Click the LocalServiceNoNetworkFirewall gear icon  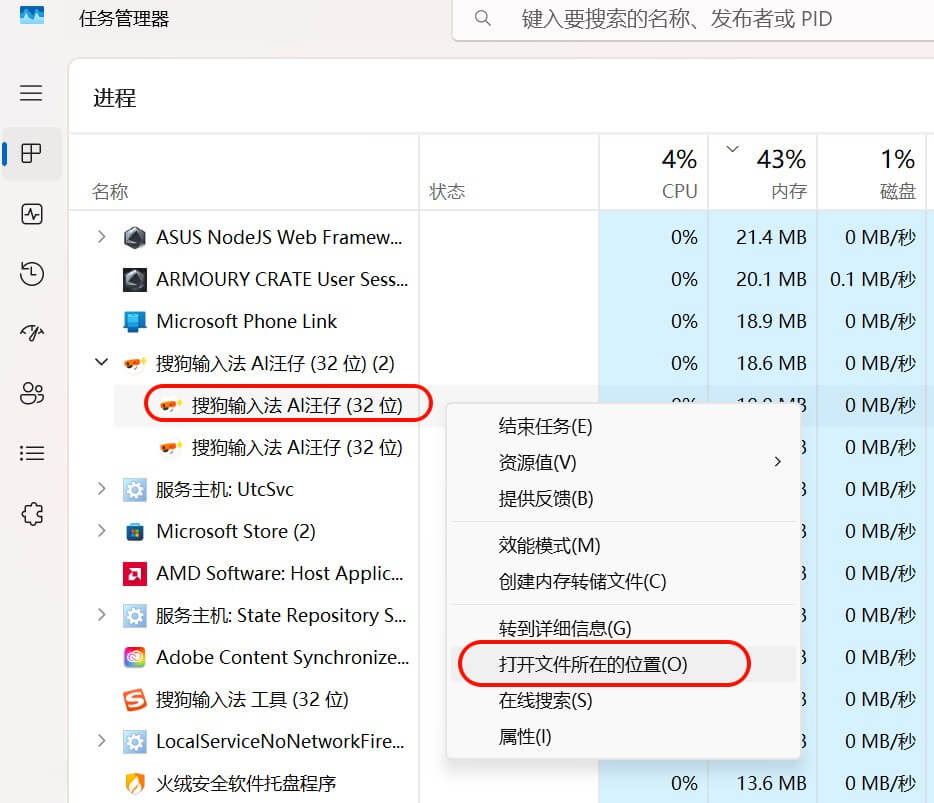(135, 742)
